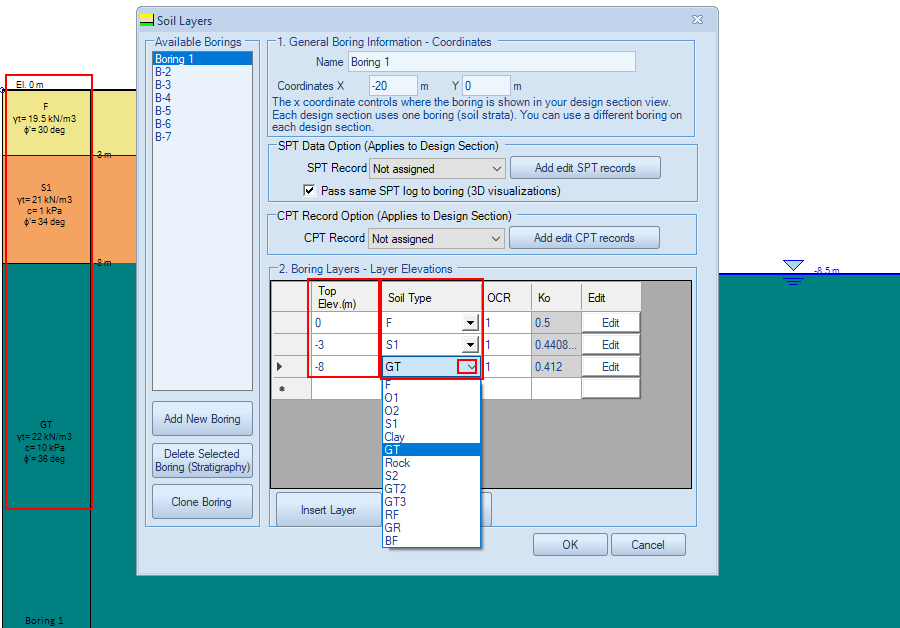
Task: Click the water table symbol in section view
Action: [793, 272]
